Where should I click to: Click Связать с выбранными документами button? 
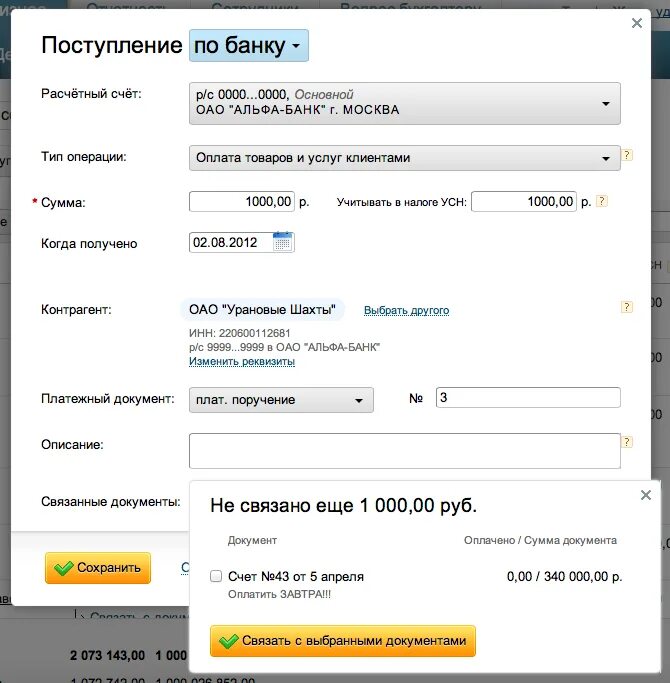[x=343, y=641]
